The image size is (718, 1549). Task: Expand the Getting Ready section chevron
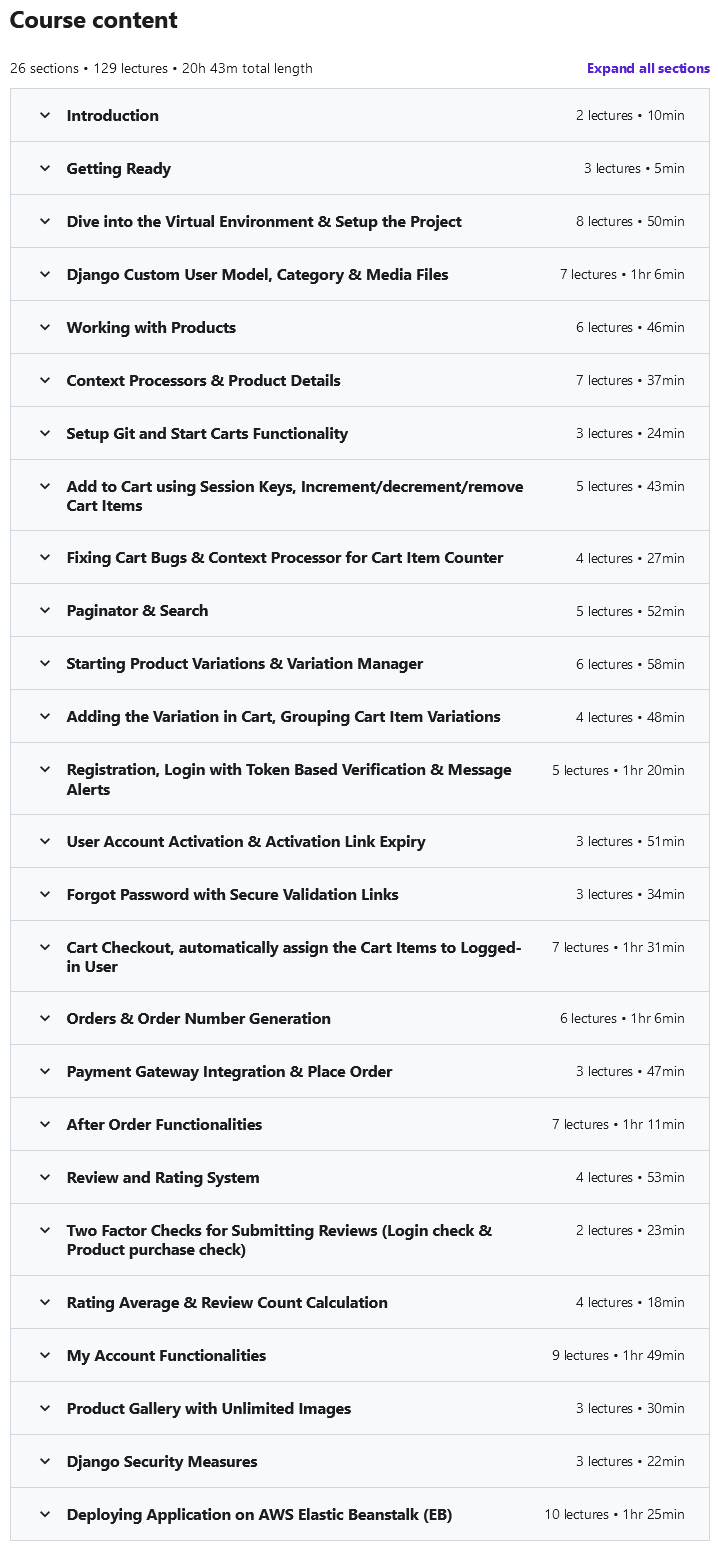[45, 169]
